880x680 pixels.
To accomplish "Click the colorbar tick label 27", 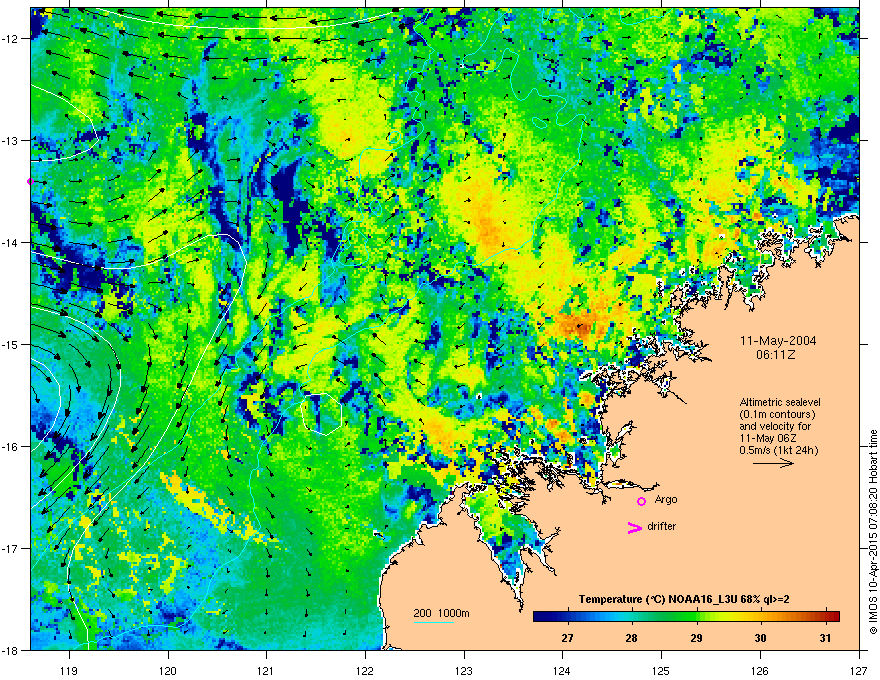I will pyautogui.click(x=567, y=638).
